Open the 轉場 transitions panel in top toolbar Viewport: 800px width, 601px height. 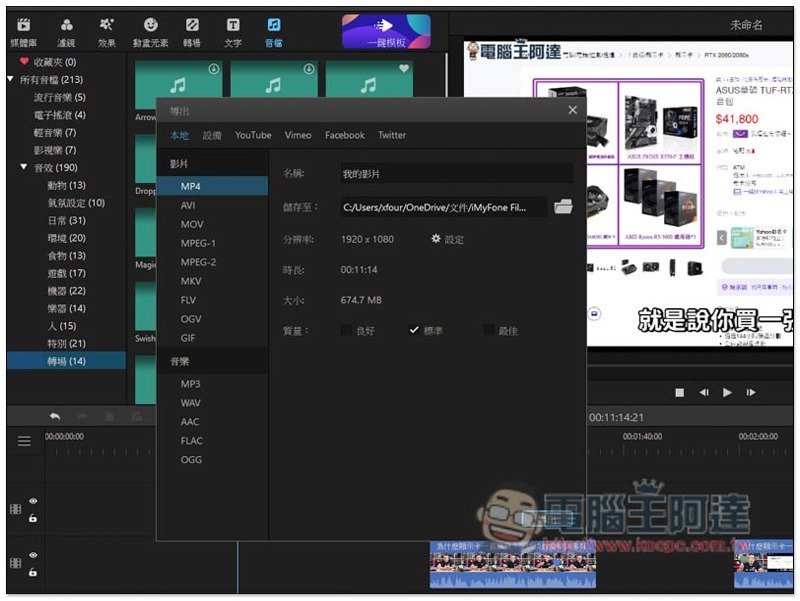pos(192,31)
